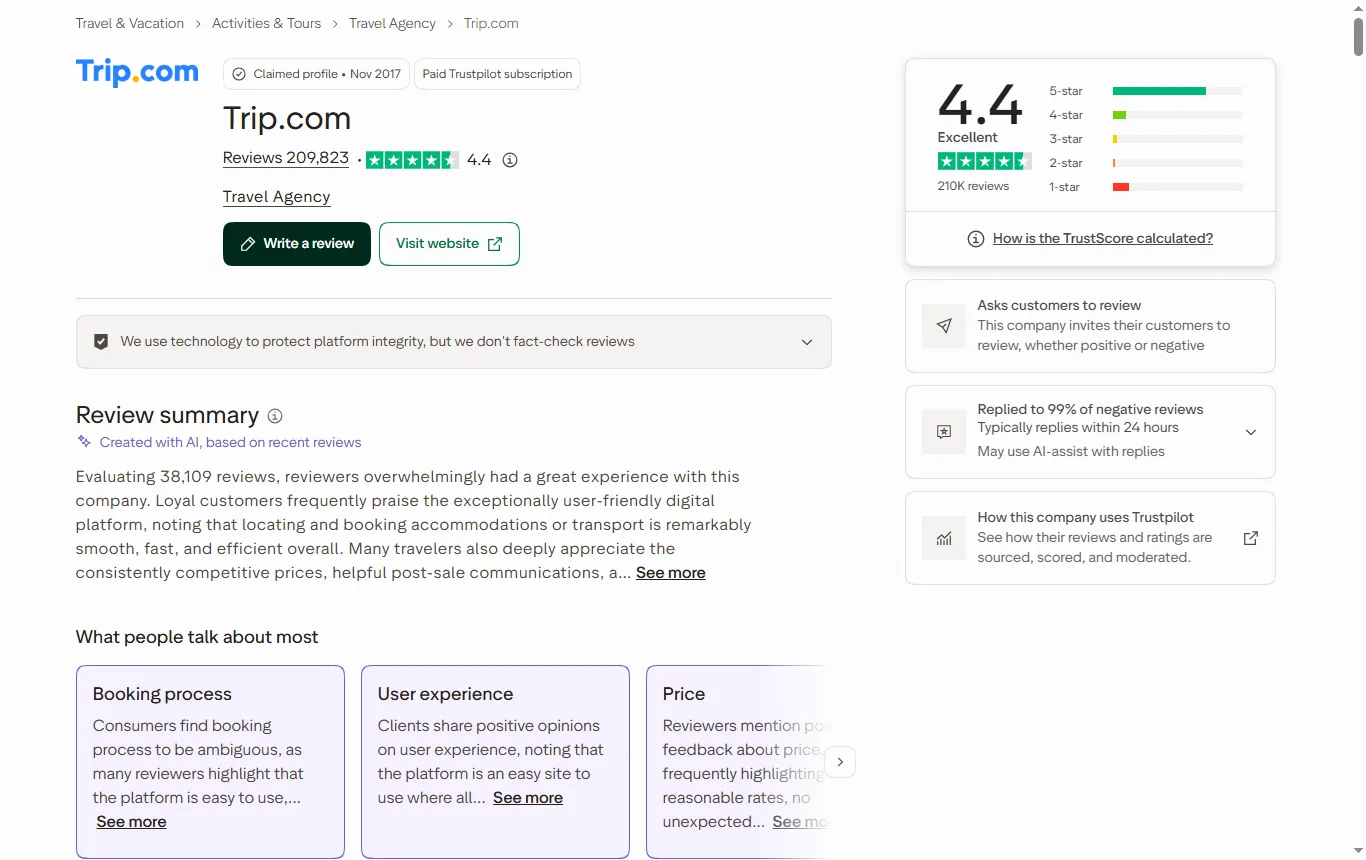This screenshot has width=1366, height=860.
Task: Click the 210K reviews text
Action: click(973, 186)
